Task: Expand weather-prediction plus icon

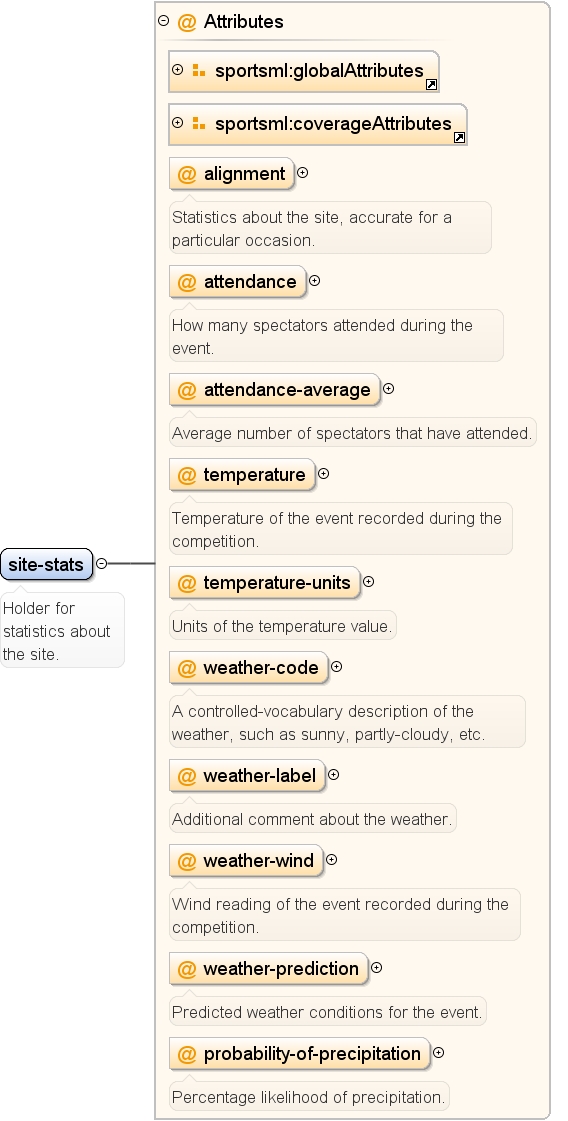Action: [x=376, y=967]
